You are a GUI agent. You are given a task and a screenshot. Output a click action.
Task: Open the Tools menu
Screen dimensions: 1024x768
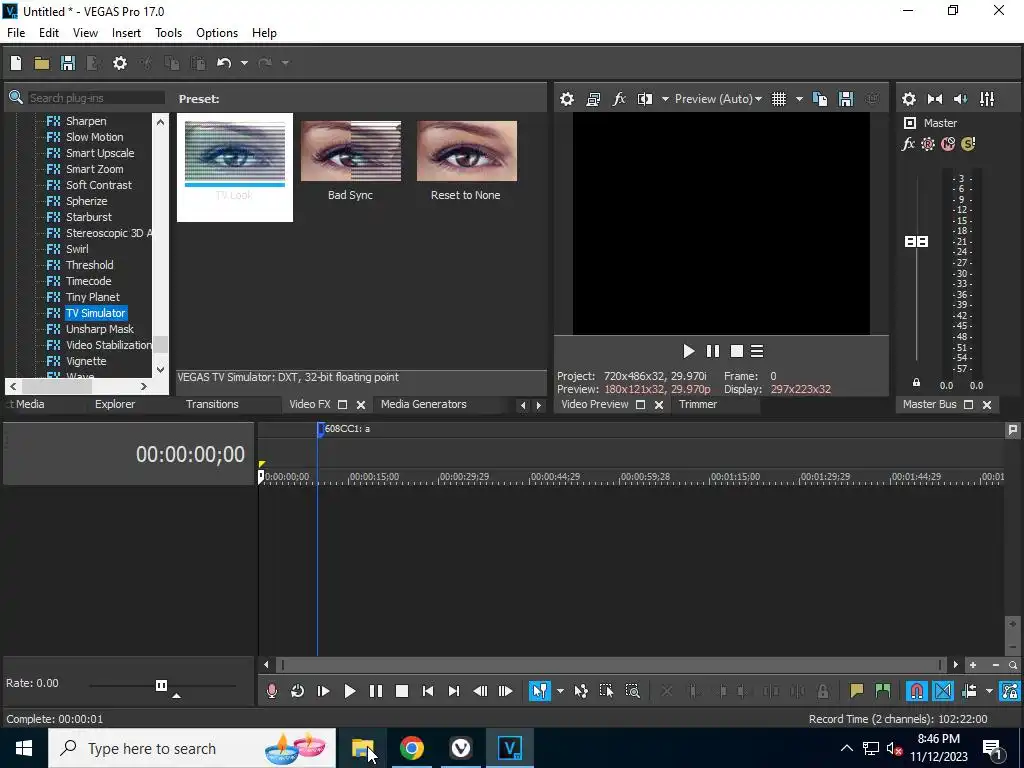pyautogui.click(x=168, y=33)
